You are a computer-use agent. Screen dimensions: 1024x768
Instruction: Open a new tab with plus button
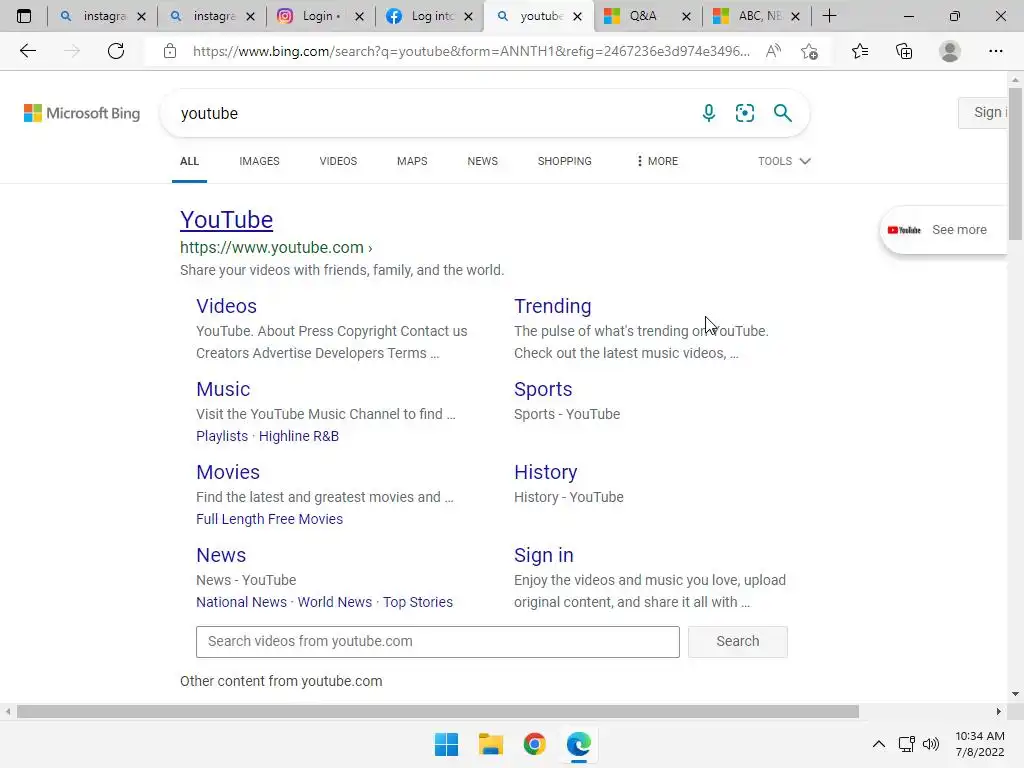coord(829,16)
